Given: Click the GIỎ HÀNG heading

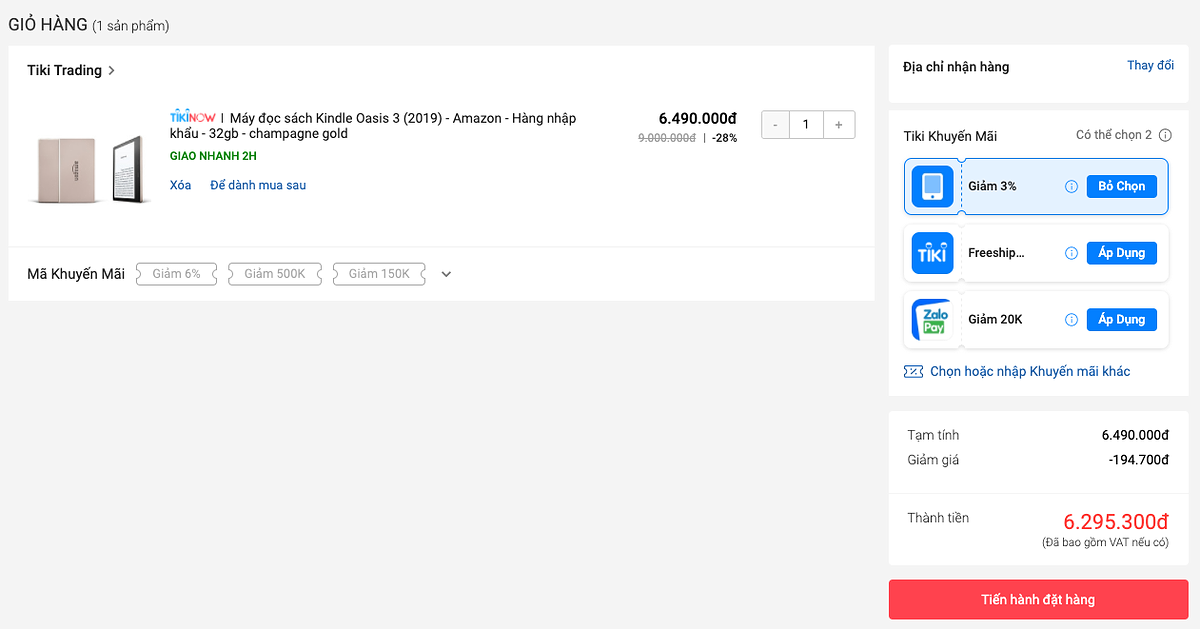Looking at the screenshot, I should coord(48,24).
